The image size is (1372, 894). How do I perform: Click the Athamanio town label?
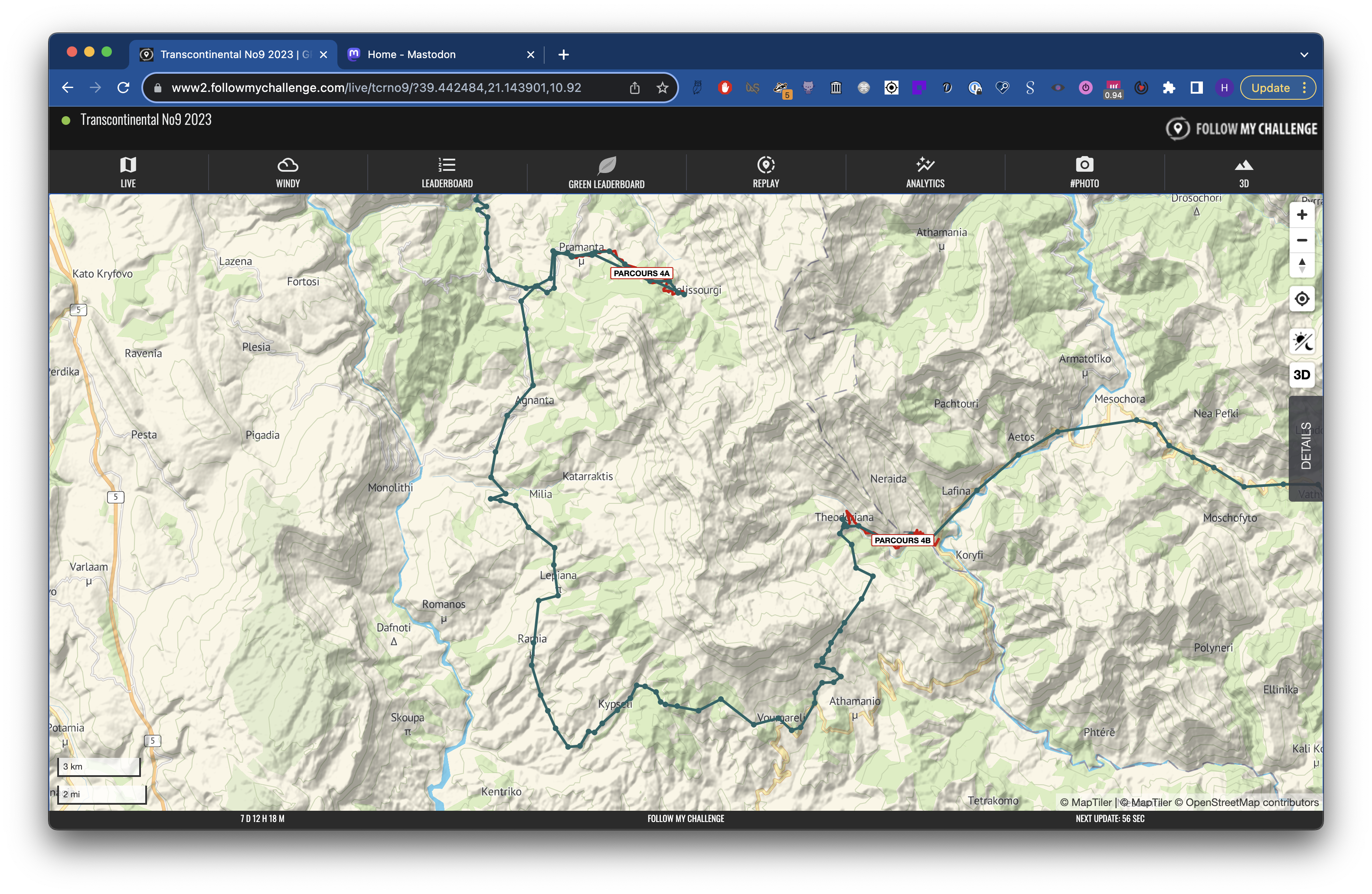(x=854, y=701)
